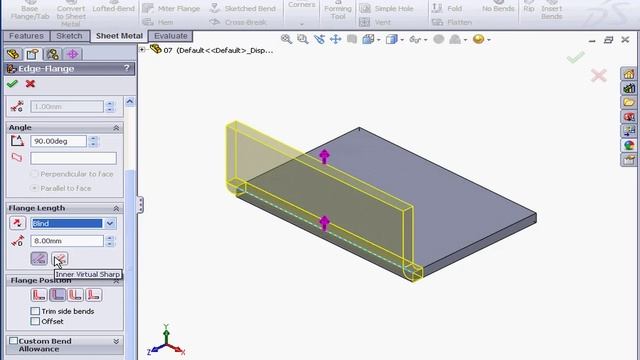Click the Zoom to Area icon

(x=302, y=39)
